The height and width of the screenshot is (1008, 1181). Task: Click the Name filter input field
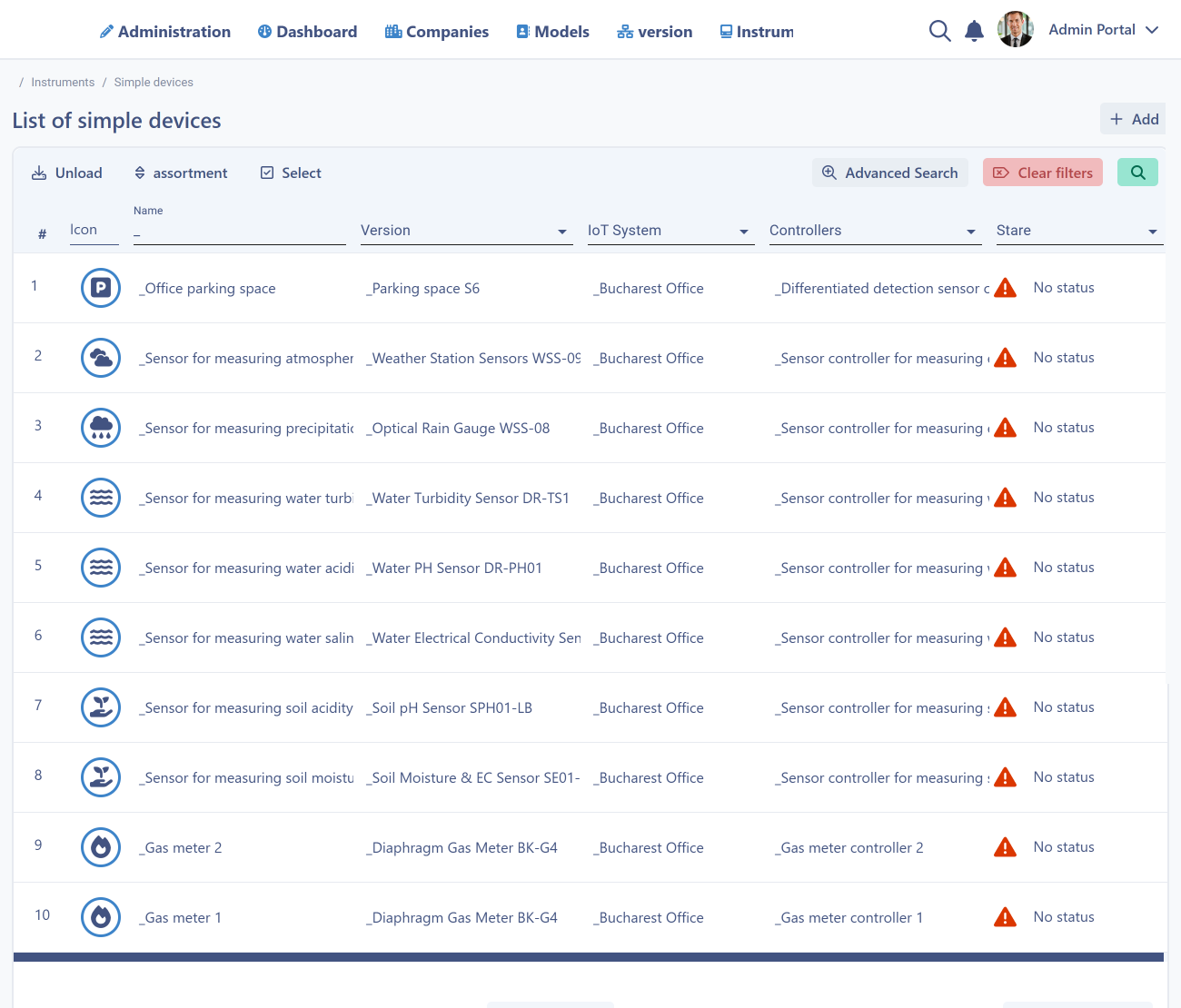[240, 233]
